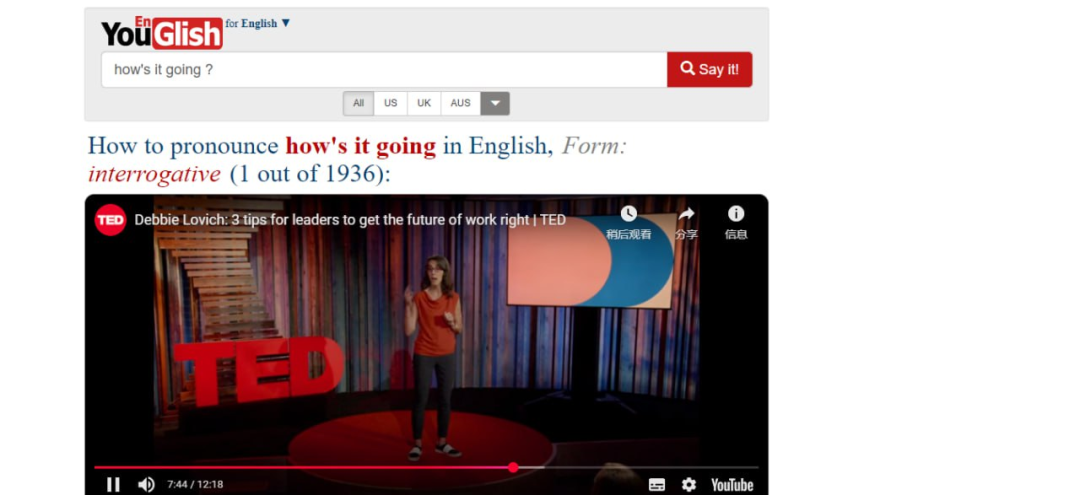The height and width of the screenshot is (495, 1080).
Task: Open the video settings gear
Action: tap(688, 484)
